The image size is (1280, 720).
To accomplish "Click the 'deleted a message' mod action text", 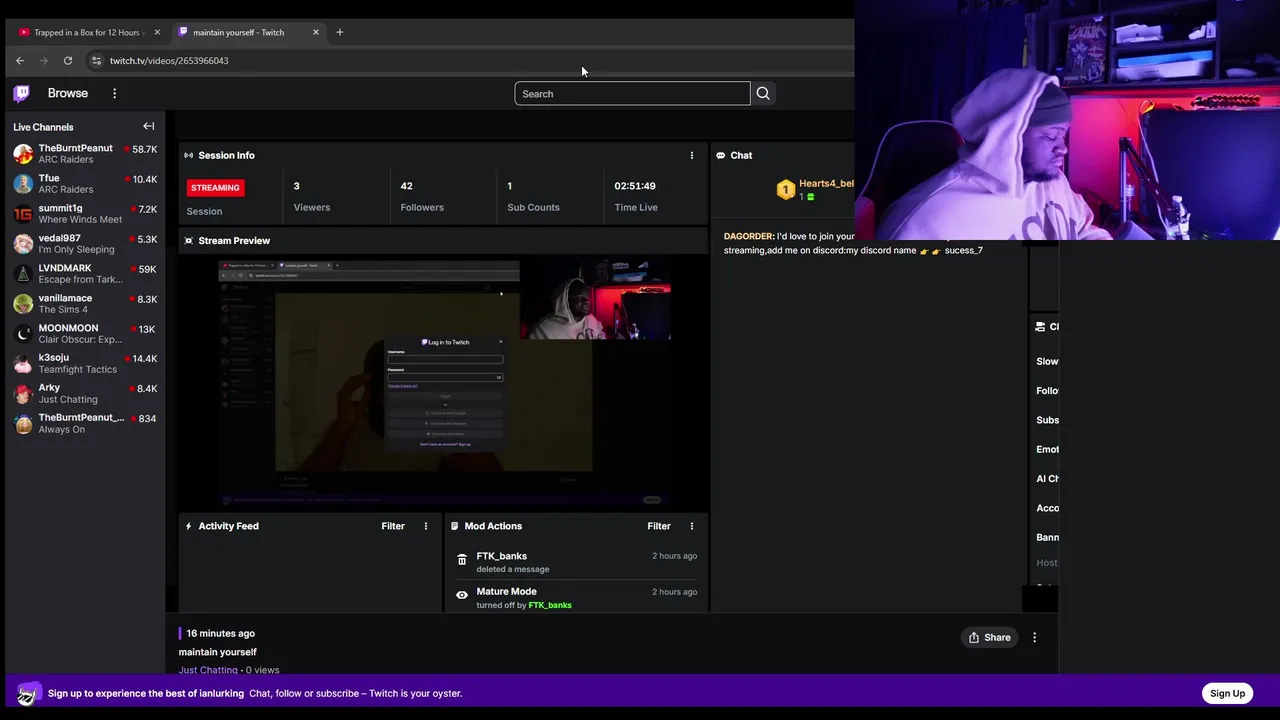I will (x=513, y=569).
